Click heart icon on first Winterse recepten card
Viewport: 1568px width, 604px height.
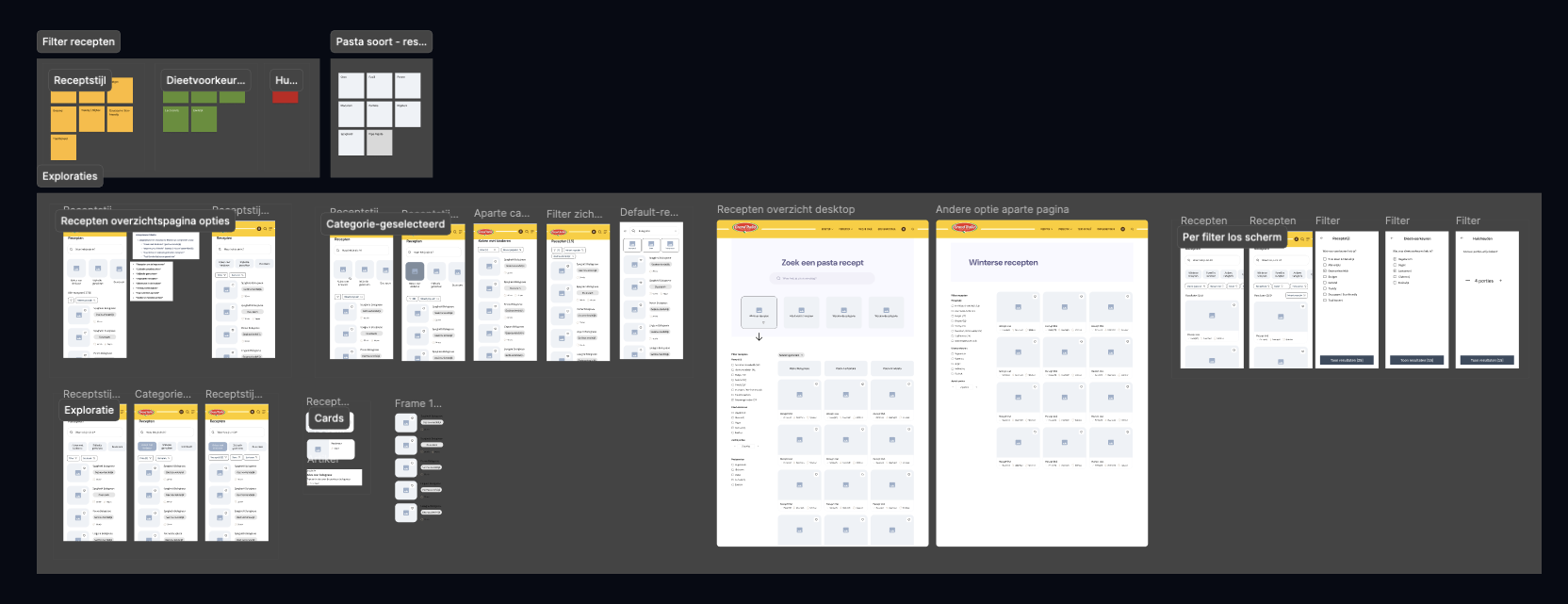coord(1036,297)
